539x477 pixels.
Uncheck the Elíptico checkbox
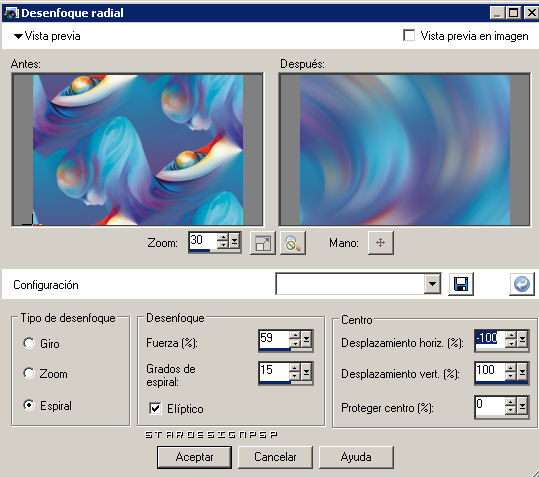(x=155, y=408)
